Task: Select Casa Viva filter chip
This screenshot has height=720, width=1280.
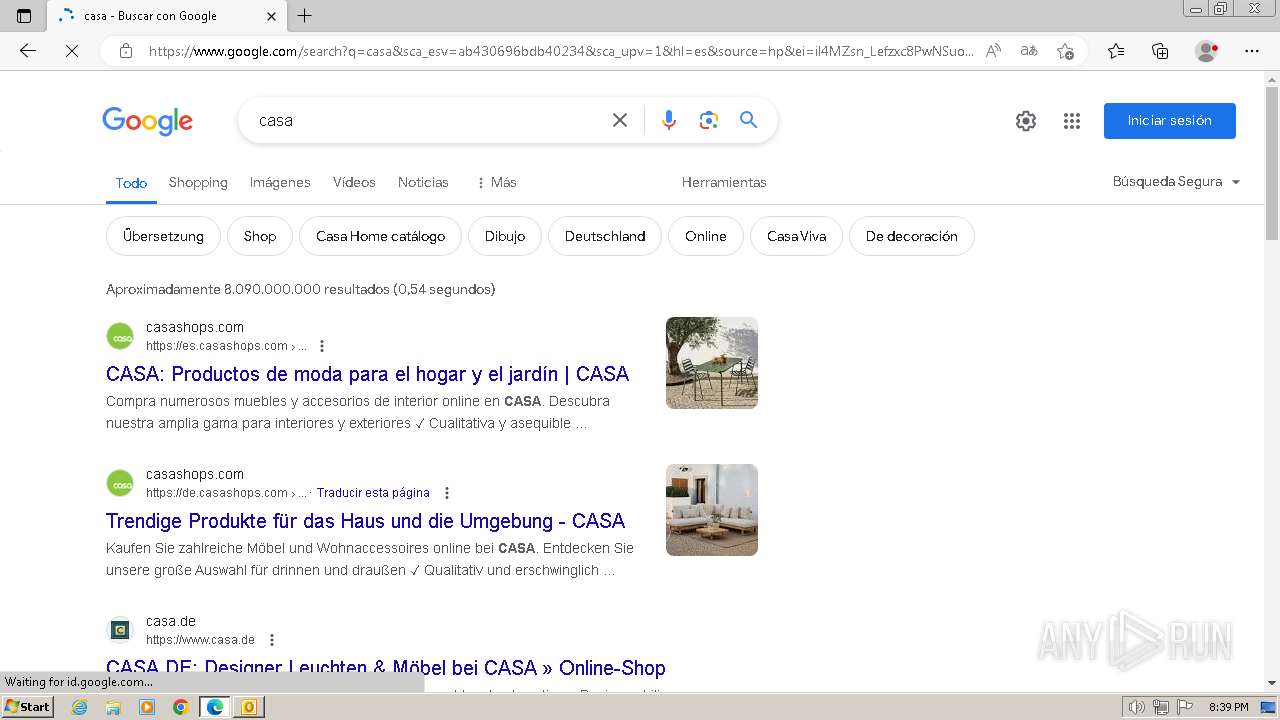Action: coord(796,236)
